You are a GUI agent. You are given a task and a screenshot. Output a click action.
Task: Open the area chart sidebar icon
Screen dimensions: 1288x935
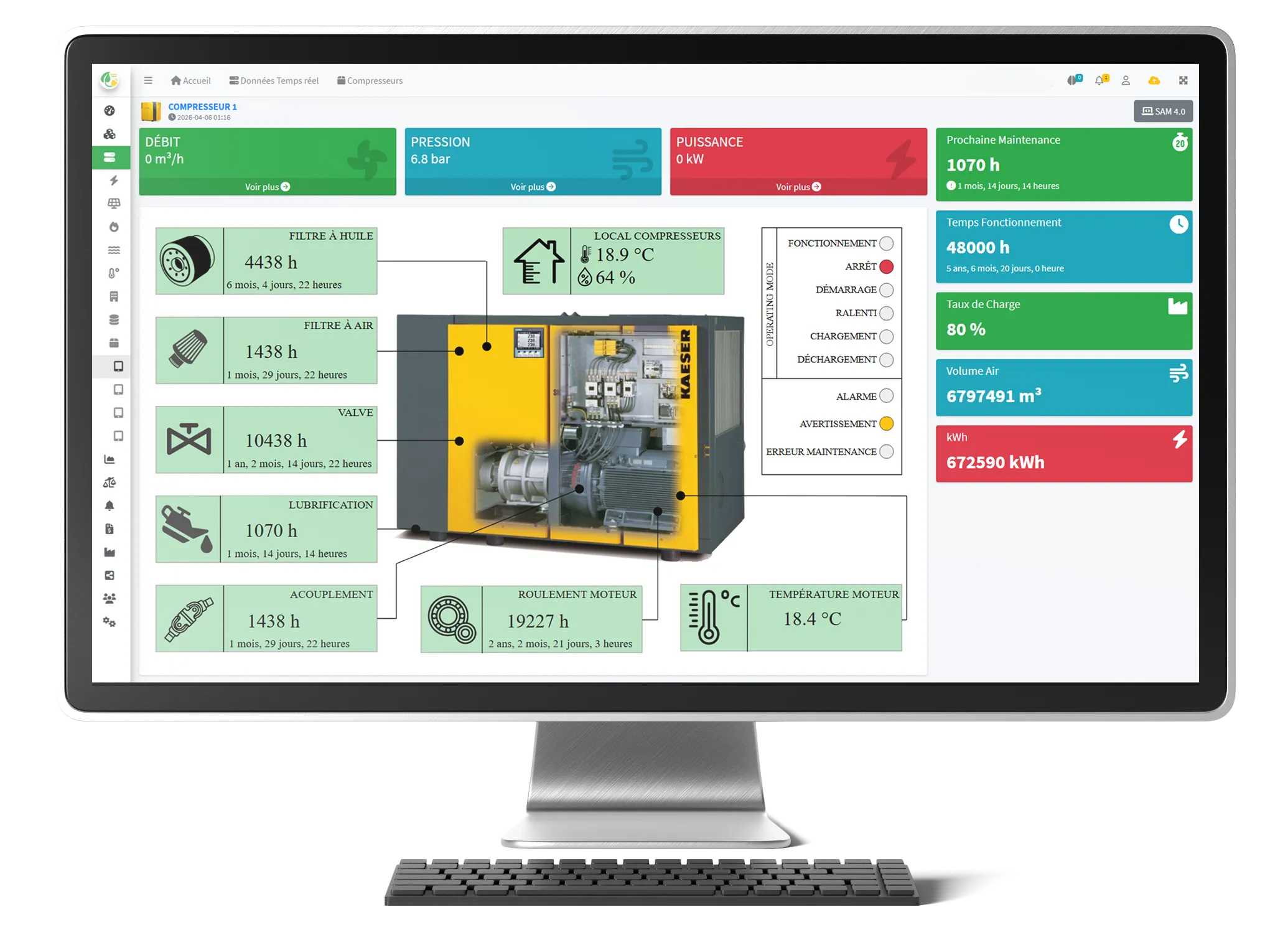[110, 459]
